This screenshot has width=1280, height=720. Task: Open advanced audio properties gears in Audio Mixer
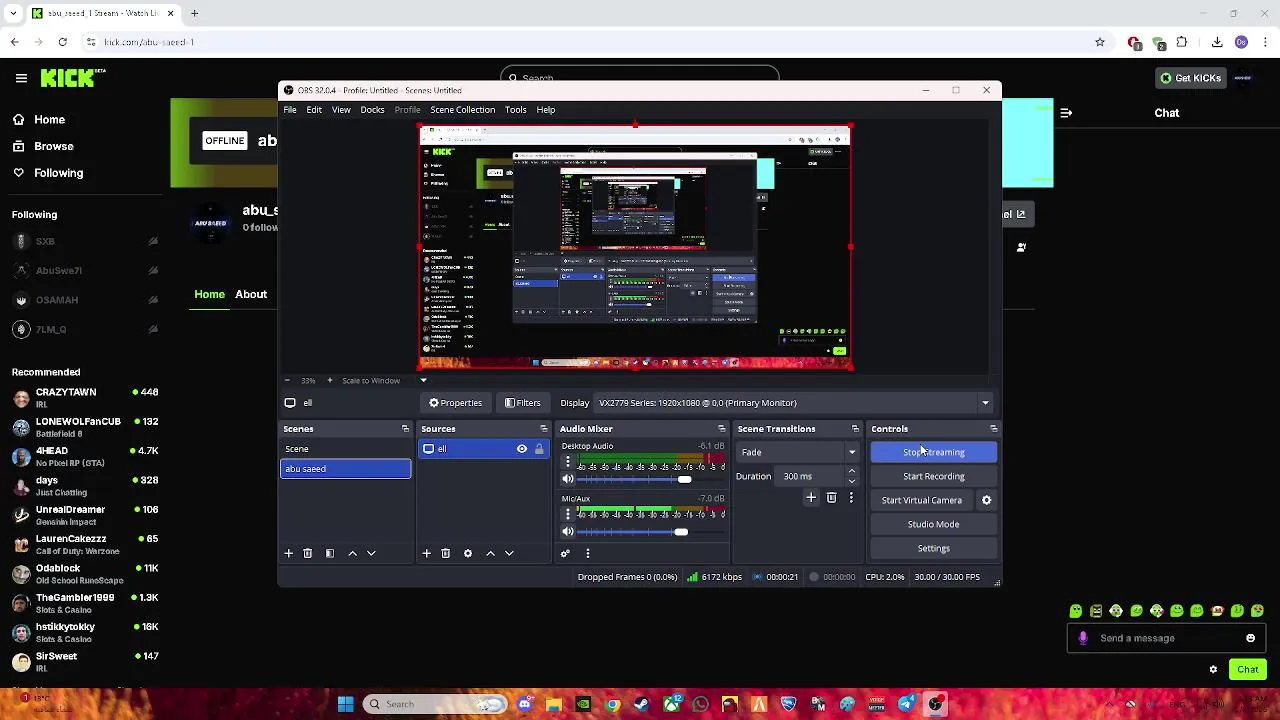point(565,553)
